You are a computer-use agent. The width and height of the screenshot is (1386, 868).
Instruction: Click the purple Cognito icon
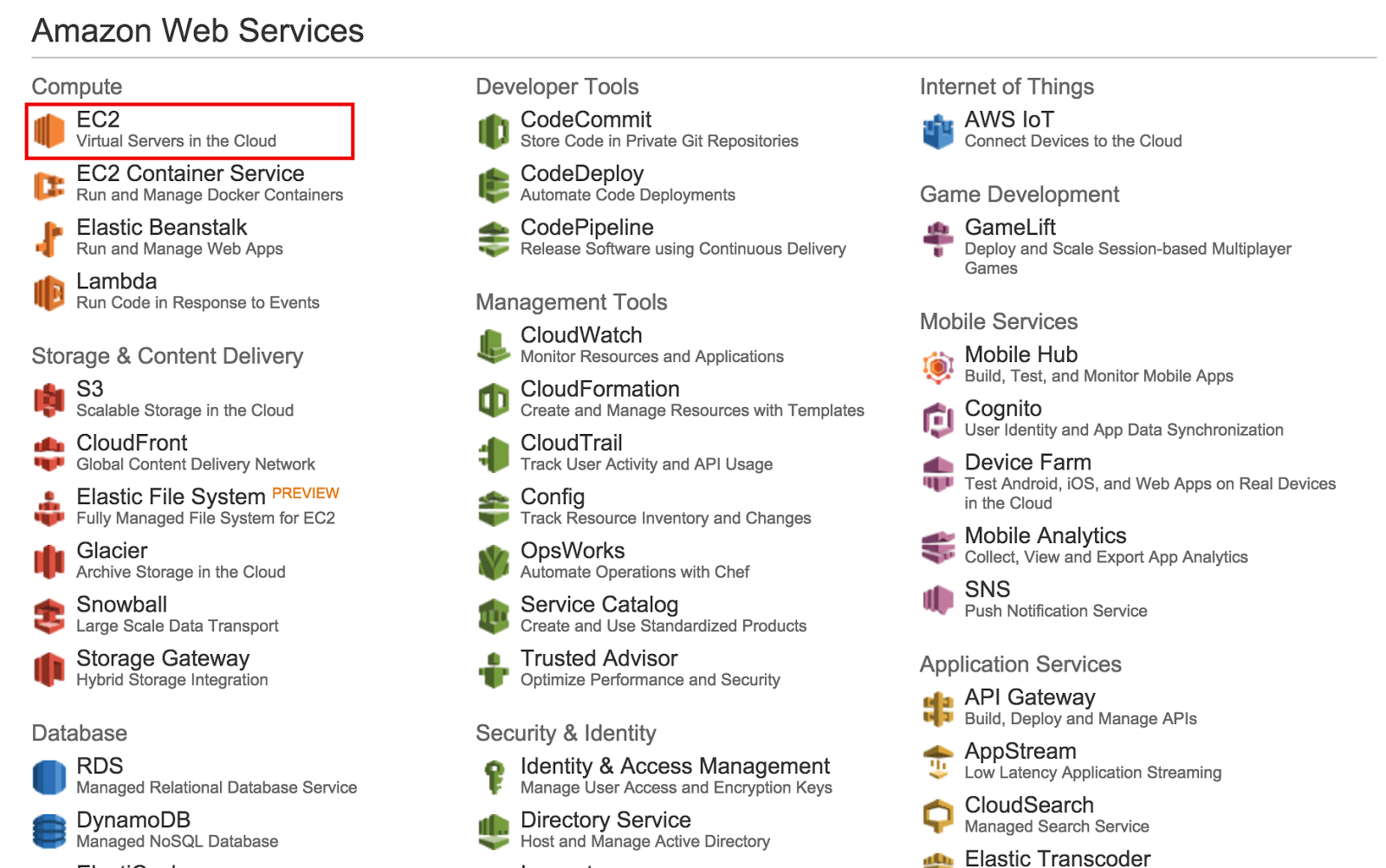[938, 420]
